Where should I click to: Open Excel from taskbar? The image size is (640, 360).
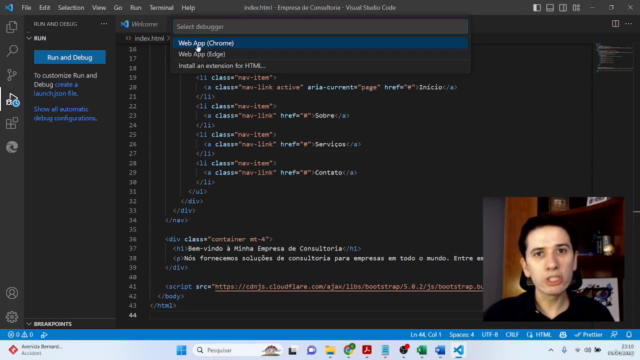[x=422, y=350]
